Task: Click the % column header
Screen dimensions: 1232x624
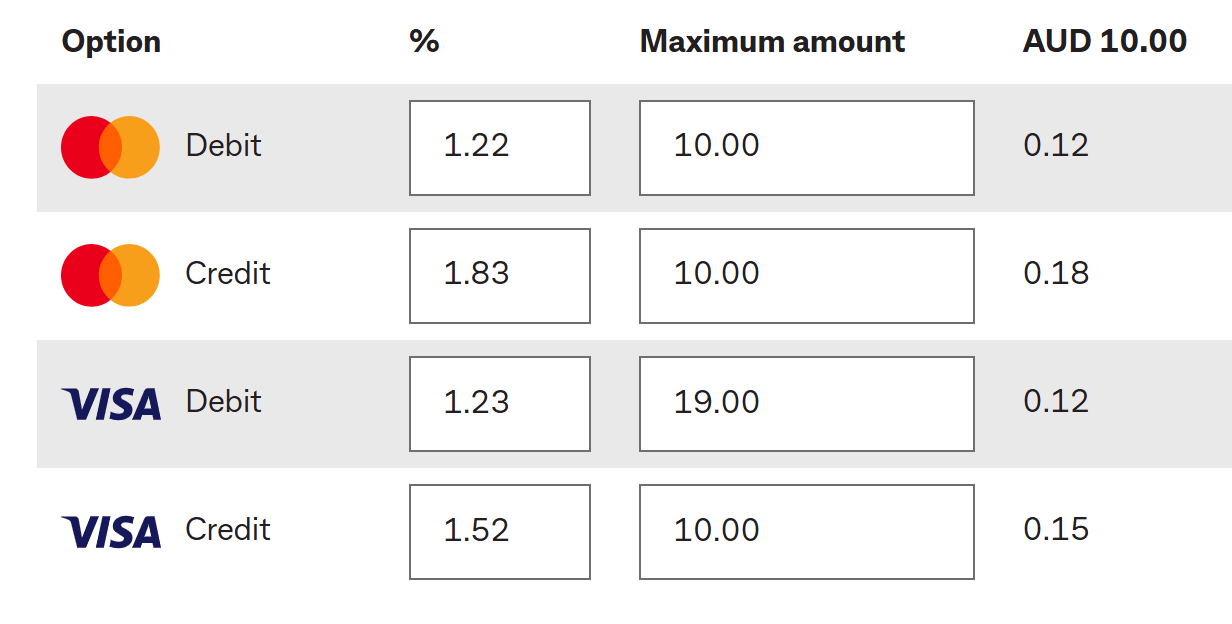Action: click(424, 42)
